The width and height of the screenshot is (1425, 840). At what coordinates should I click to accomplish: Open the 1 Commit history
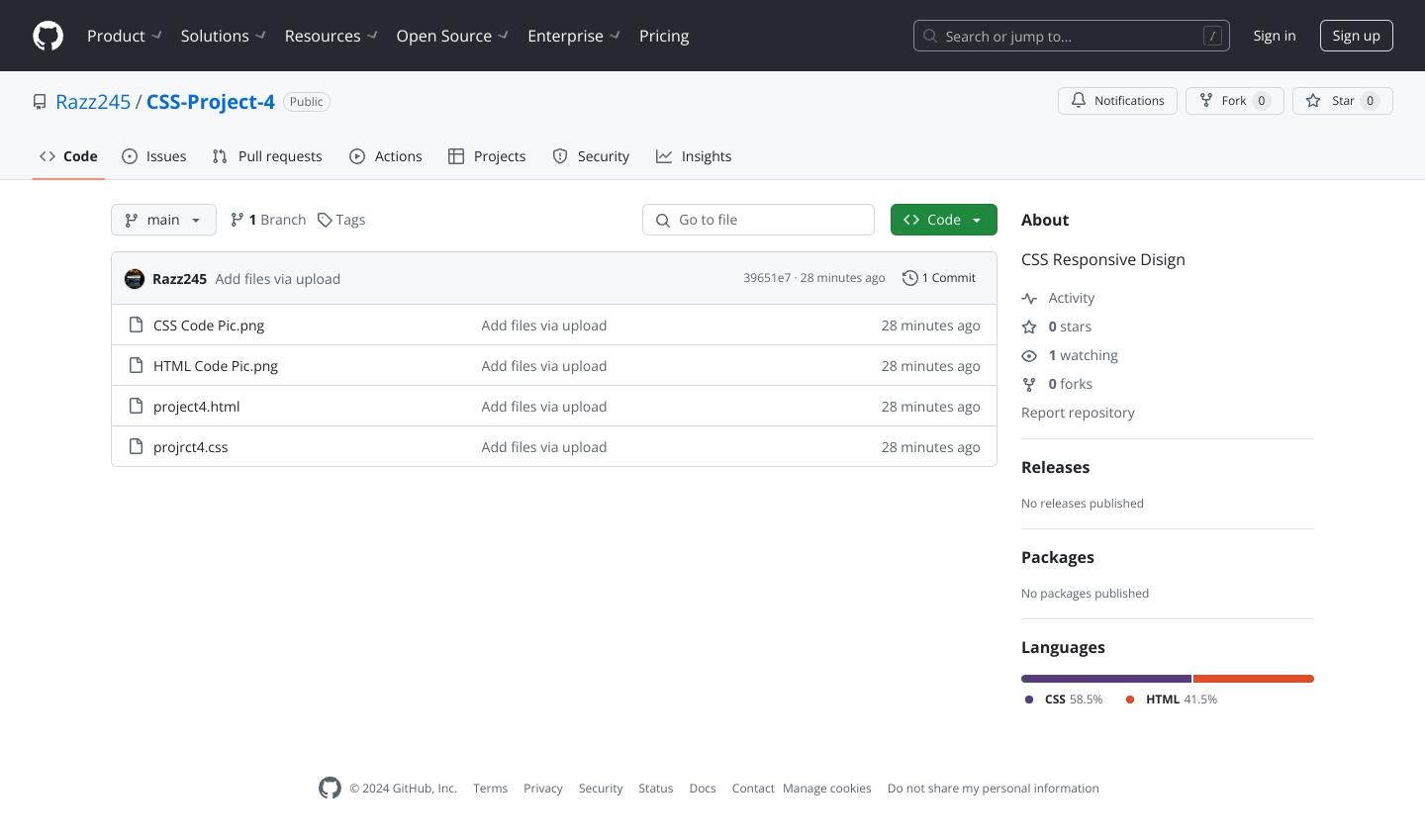tap(939, 278)
